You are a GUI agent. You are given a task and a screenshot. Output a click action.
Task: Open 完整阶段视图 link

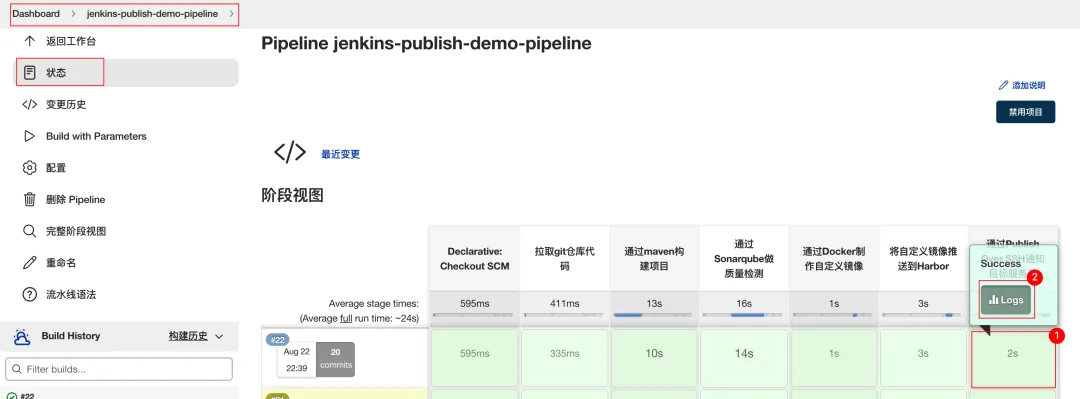[76, 232]
